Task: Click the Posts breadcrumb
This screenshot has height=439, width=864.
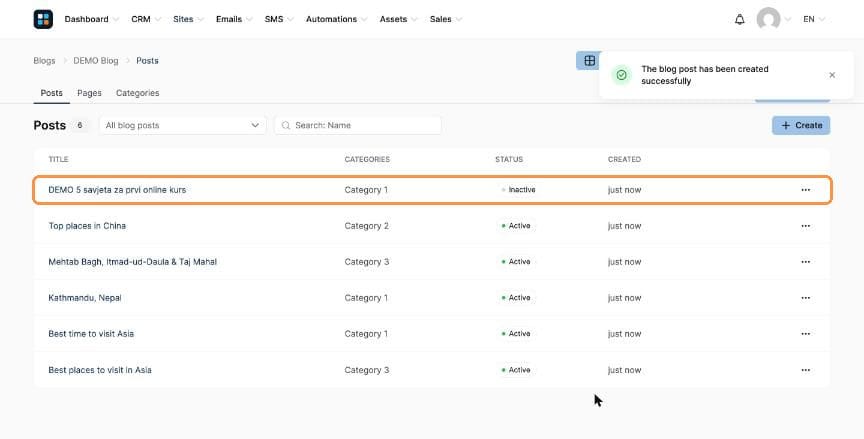Action: 147,61
